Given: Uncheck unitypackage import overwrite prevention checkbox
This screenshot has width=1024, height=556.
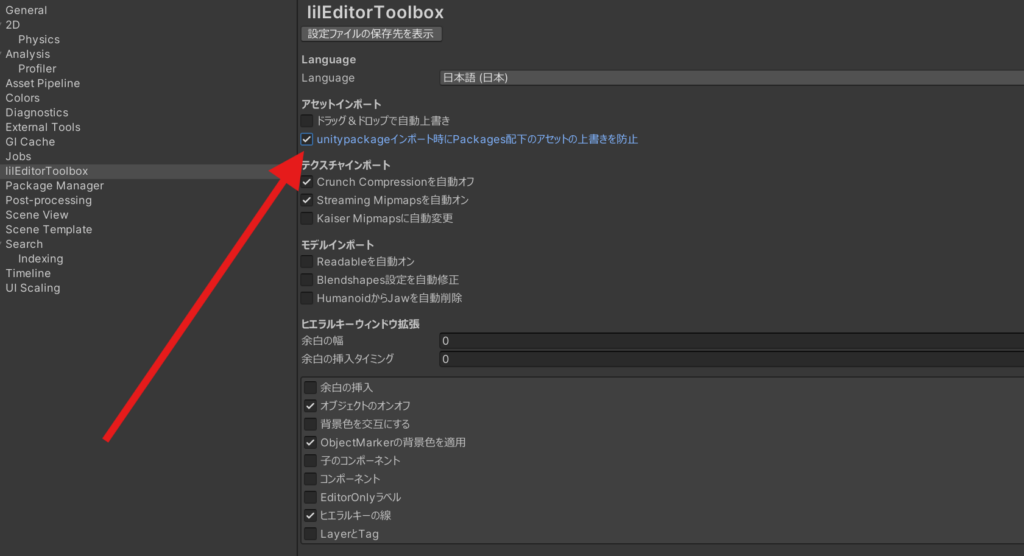Looking at the screenshot, I should pos(308,139).
